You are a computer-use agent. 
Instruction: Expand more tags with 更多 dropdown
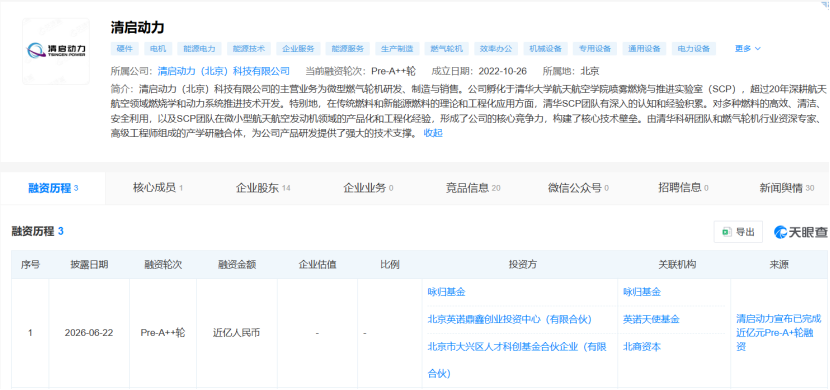[x=747, y=49]
